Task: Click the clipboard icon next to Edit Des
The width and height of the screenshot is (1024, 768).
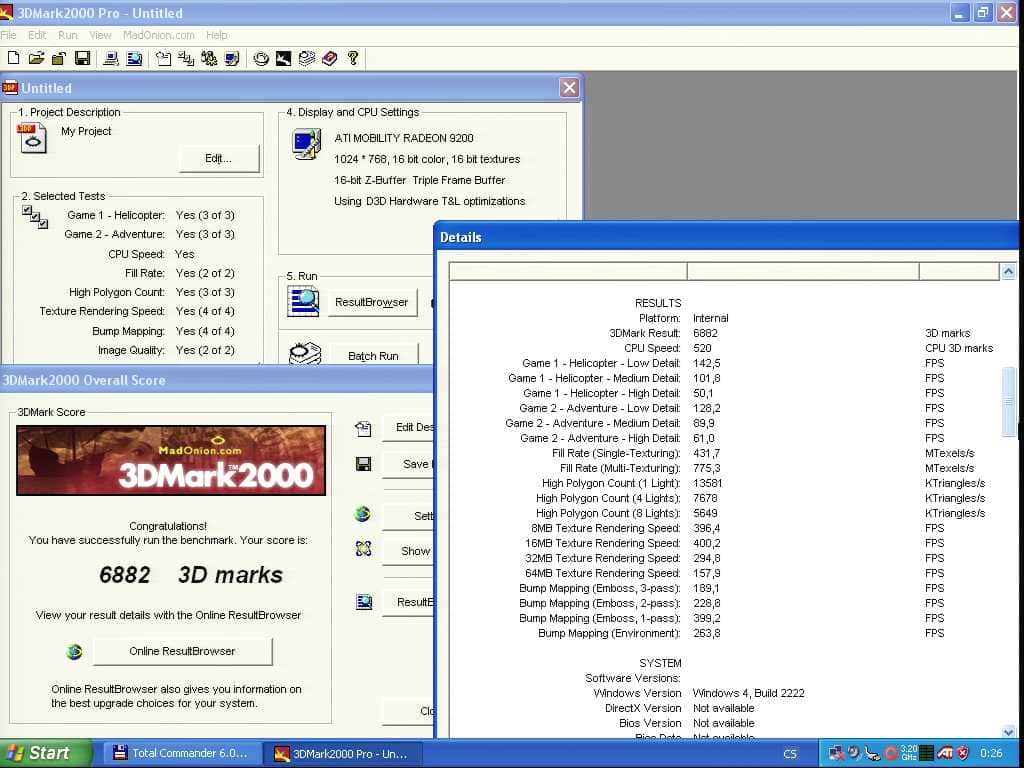Action: point(363,428)
